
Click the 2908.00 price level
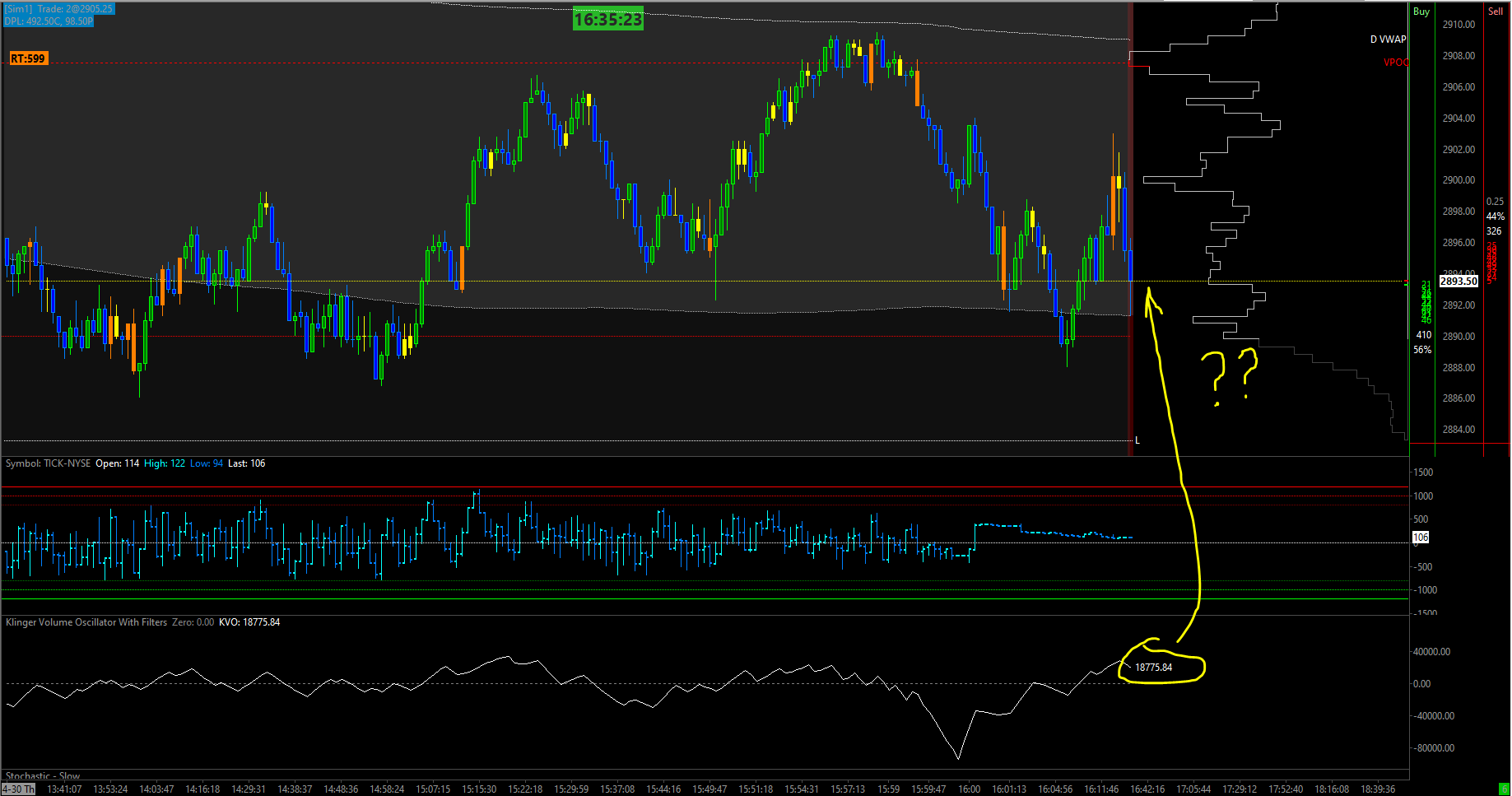pos(1458,56)
